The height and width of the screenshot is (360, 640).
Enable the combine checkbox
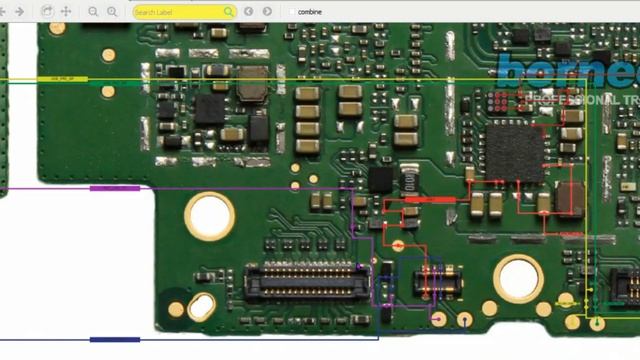click(291, 12)
